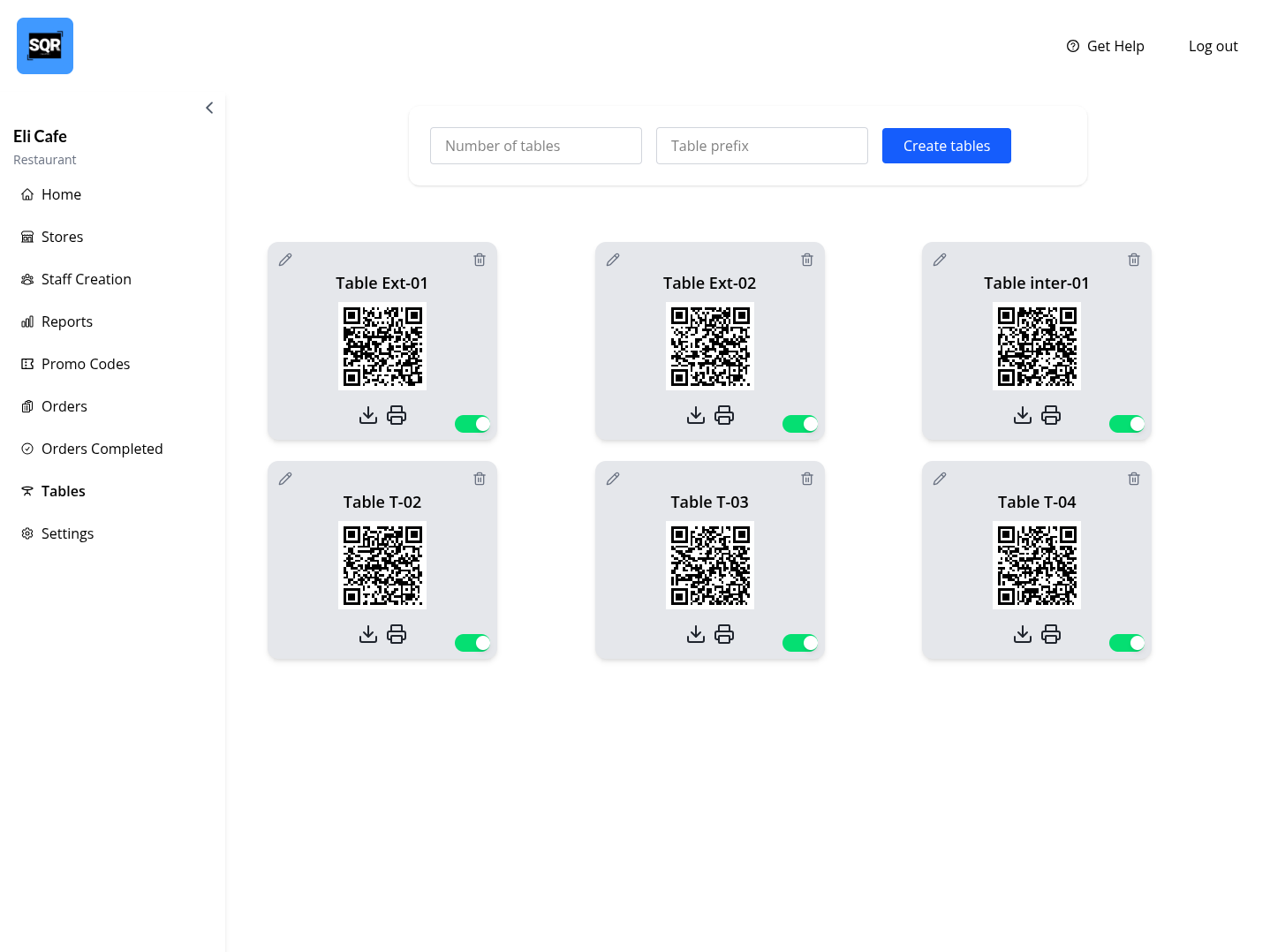This screenshot has width=1270, height=952.
Task: Disable the Table Ext-01 toggle
Action: pos(472,424)
